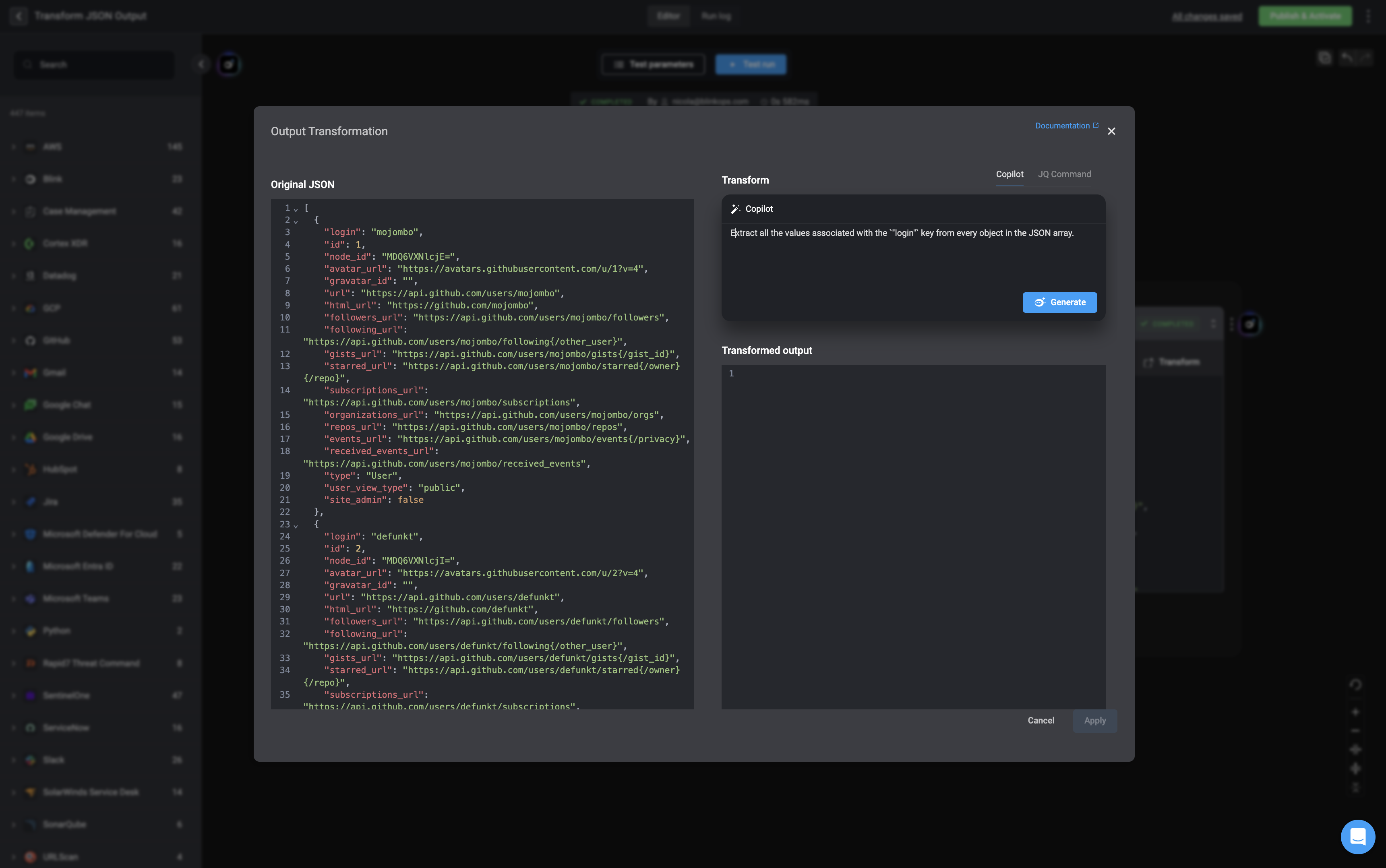The image size is (1386, 868).
Task: Click the back arrow next to workflow title
Action: click(x=19, y=16)
